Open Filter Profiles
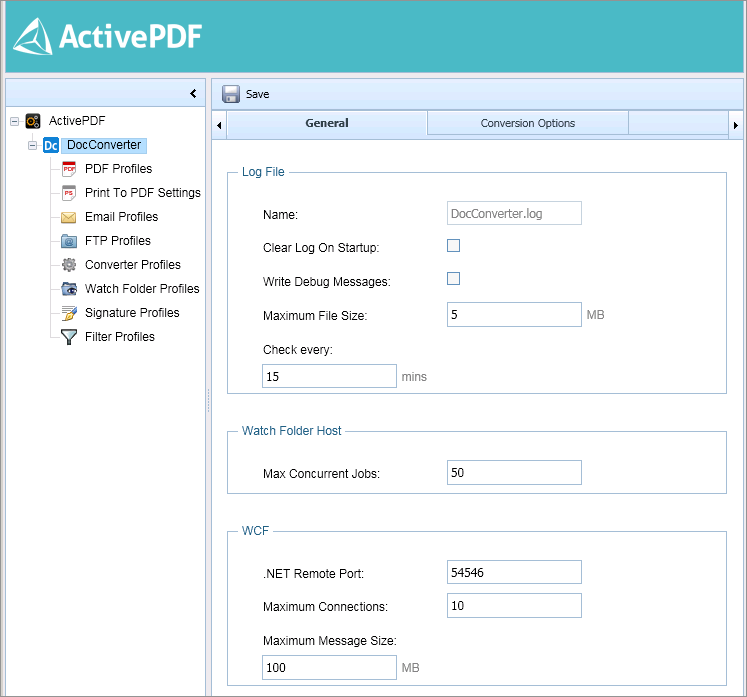 (x=120, y=337)
